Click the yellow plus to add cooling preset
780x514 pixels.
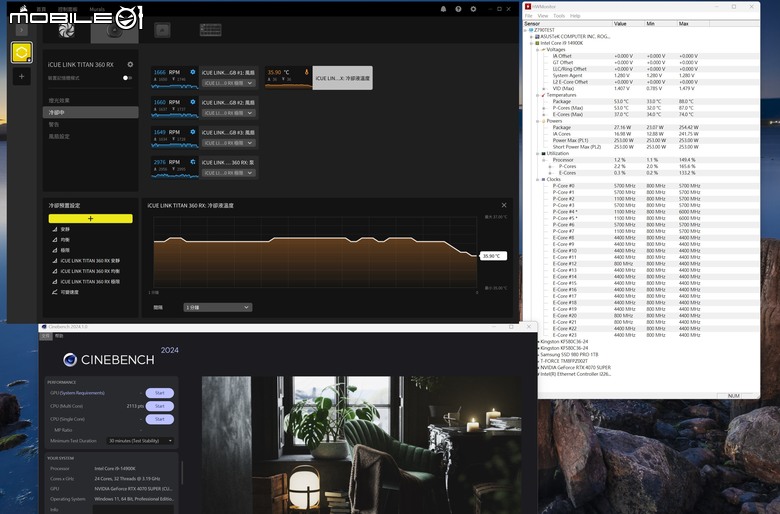coord(91,218)
